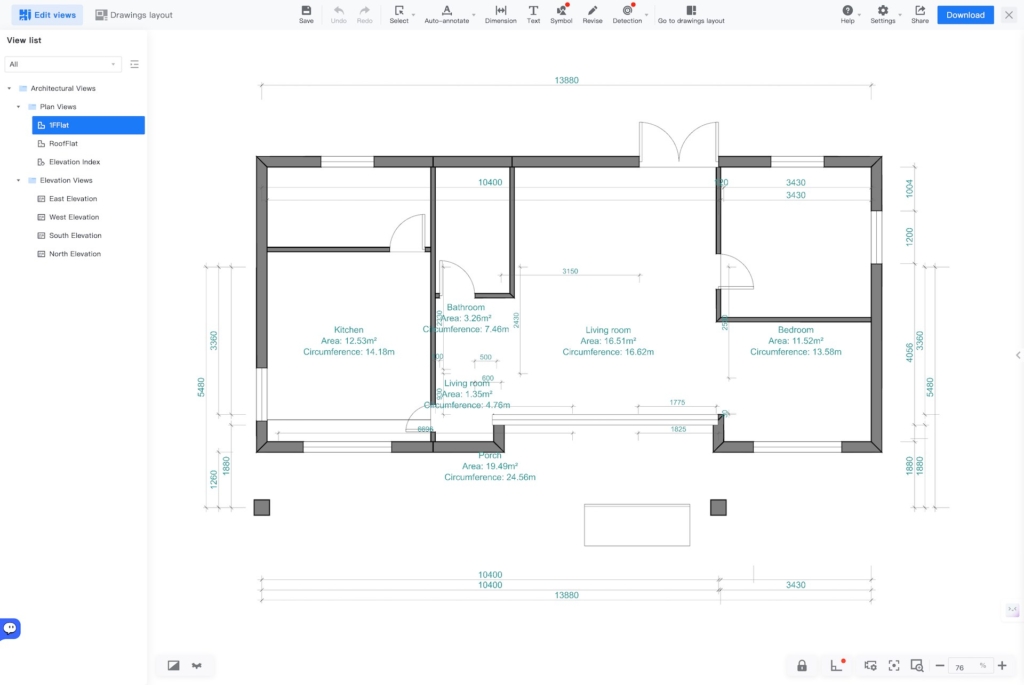Image resolution: width=1024 pixels, height=685 pixels.
Task: Toggle the lock icon in bottom bar
Action: pyautogui.click(x=802, y=666)
